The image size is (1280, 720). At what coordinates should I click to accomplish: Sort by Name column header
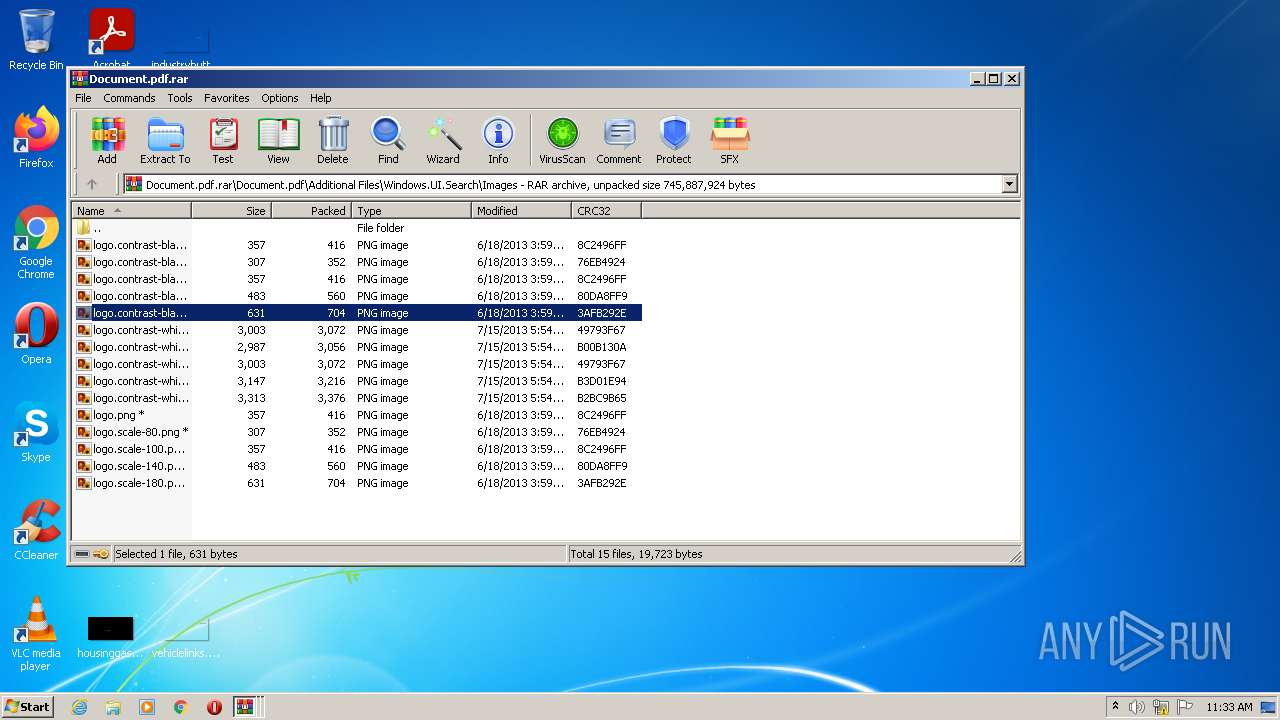[x=131, y=211]
